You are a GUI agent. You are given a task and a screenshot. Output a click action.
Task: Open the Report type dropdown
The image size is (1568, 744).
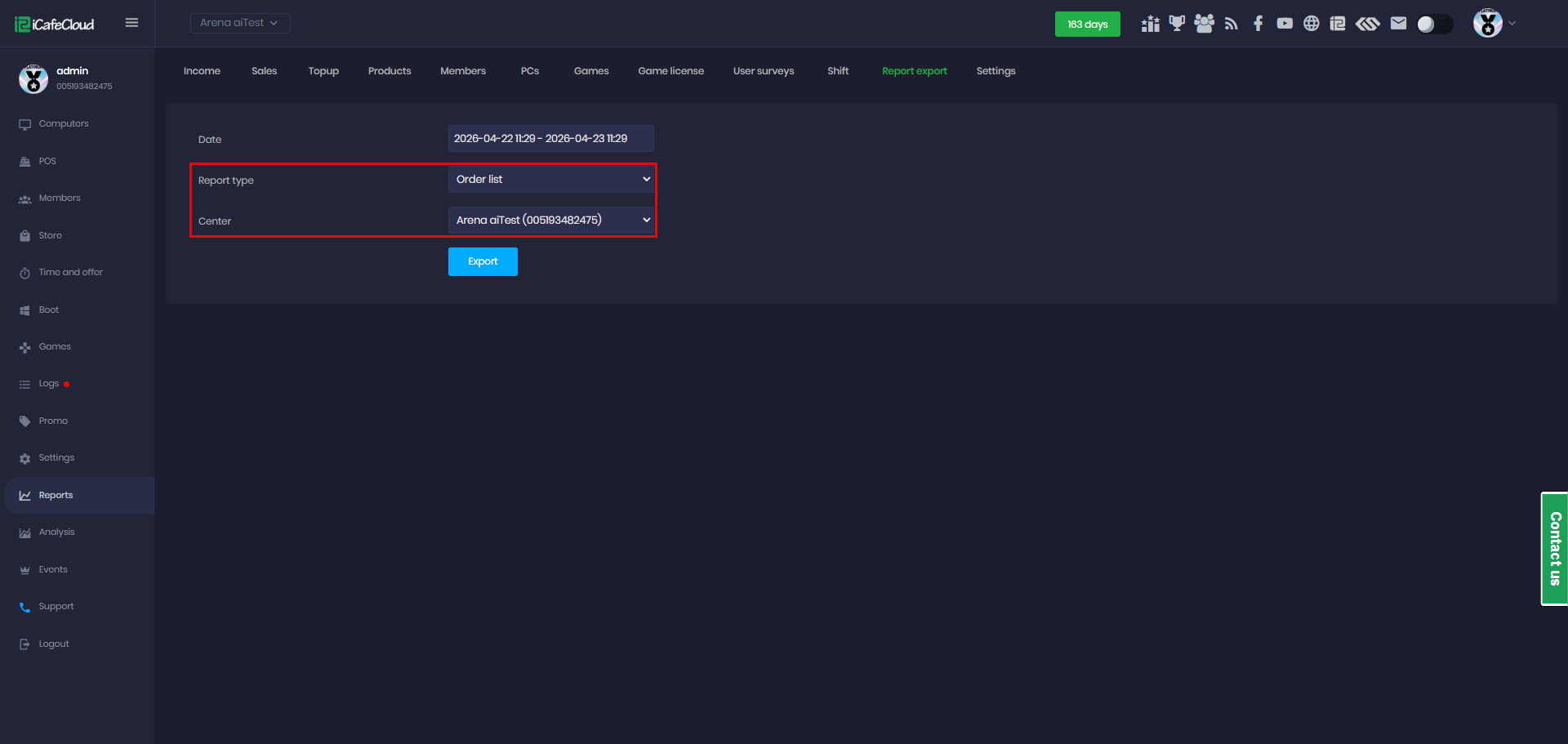click(x=551, y=180)
